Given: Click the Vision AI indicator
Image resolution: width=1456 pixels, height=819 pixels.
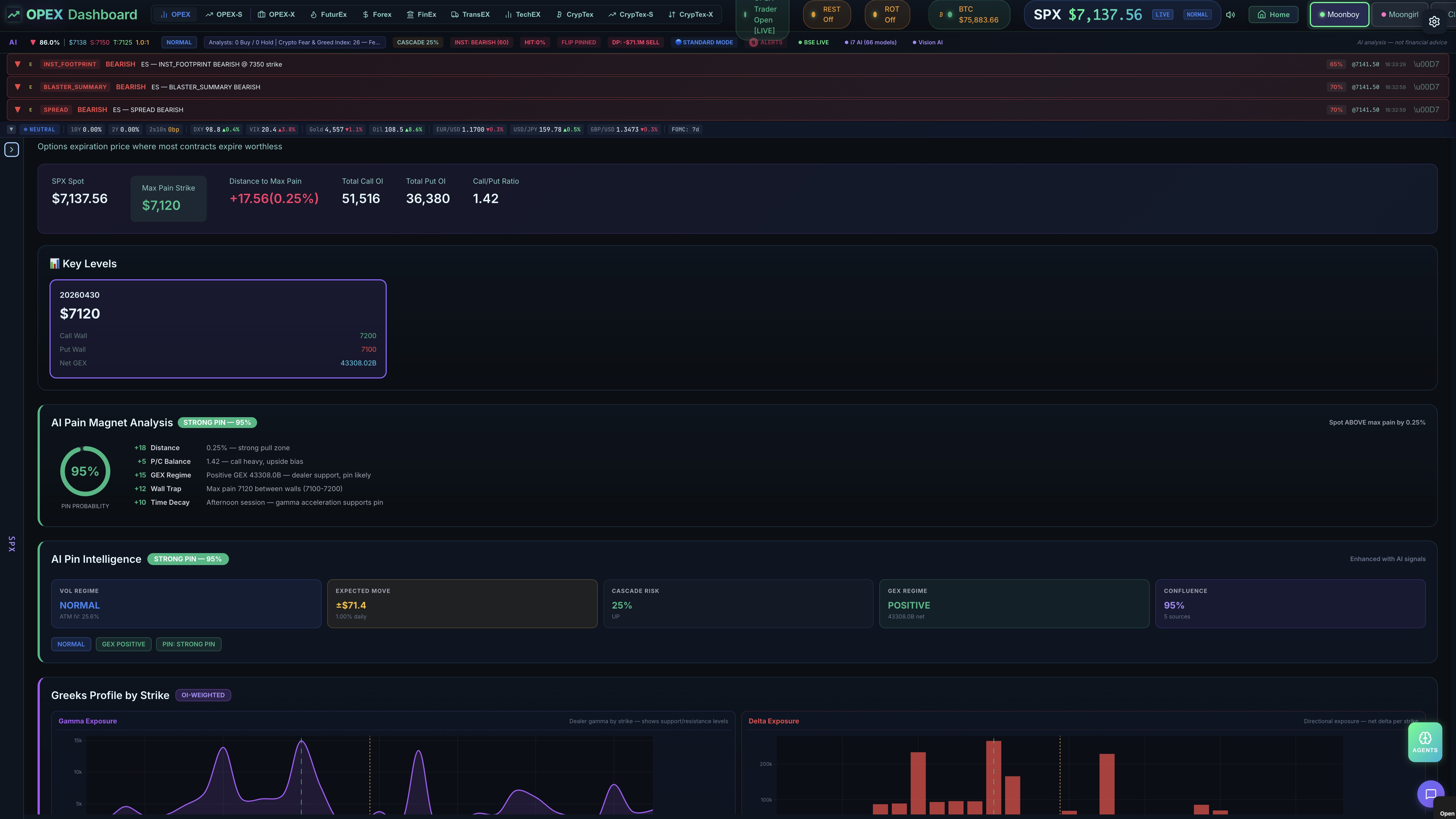Looking at the screenshot, I should pyautogui.click(x=928, y=42).
